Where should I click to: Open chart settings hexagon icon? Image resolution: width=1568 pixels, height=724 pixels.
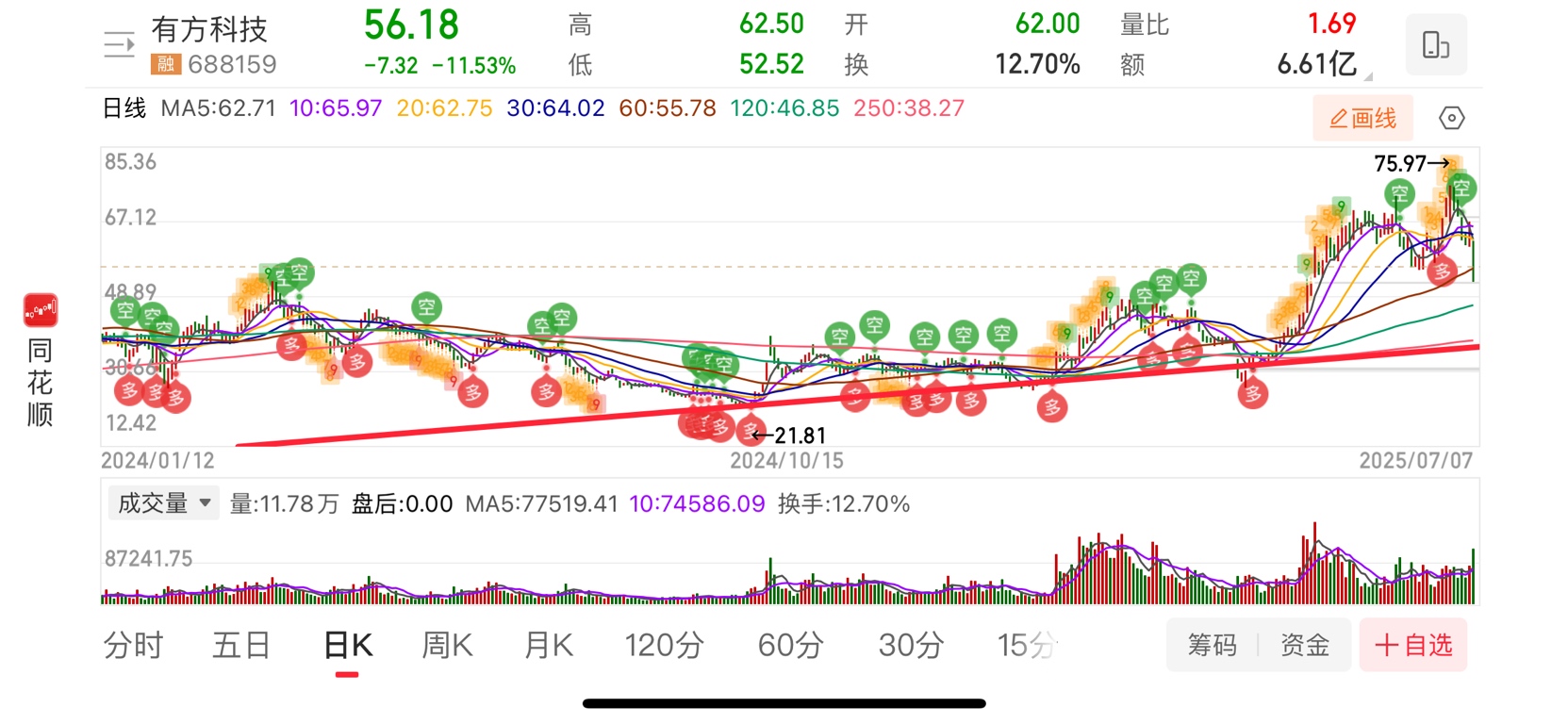coord(1452,118)
